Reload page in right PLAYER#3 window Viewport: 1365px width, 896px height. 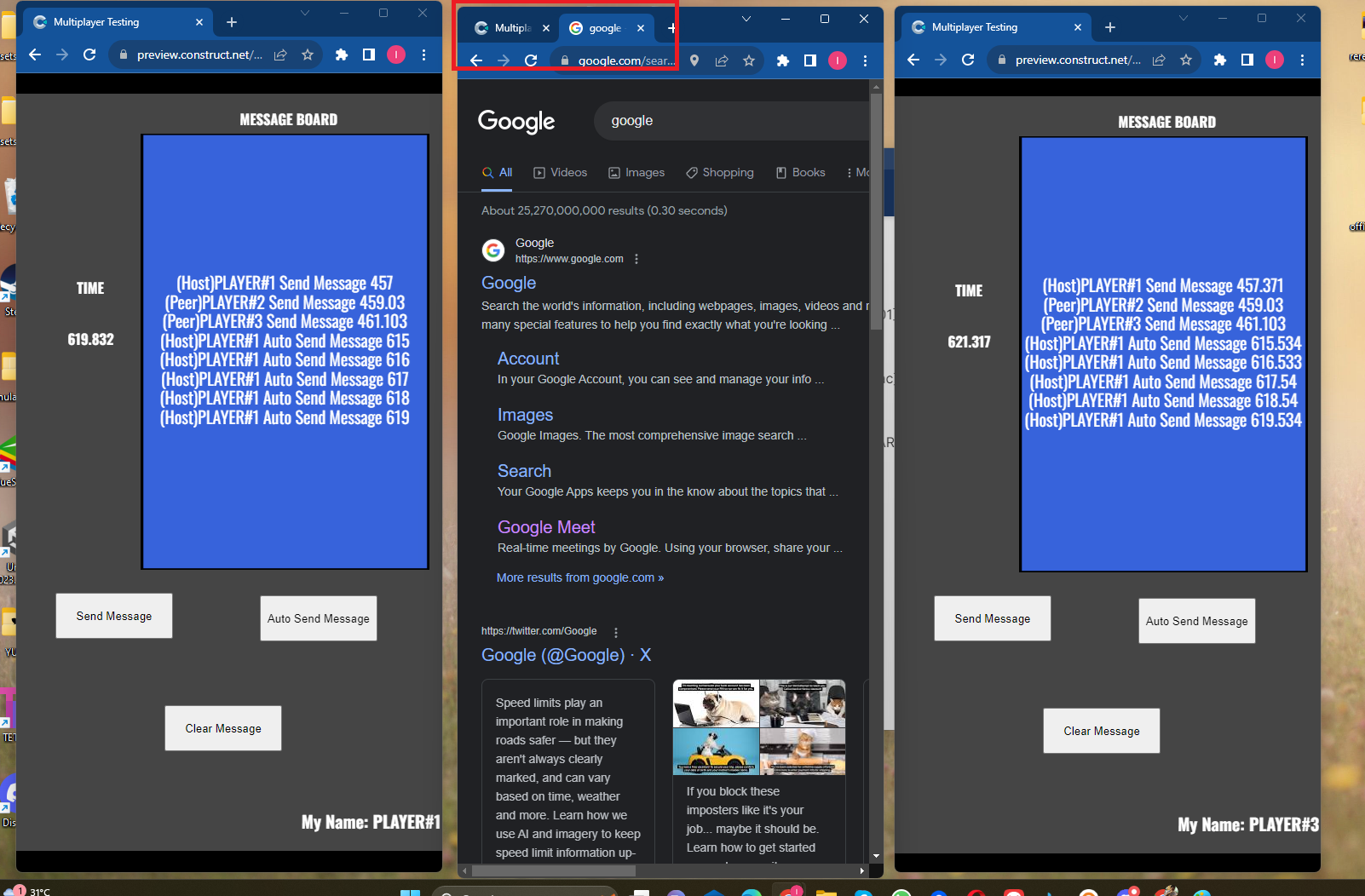(968, 60)
